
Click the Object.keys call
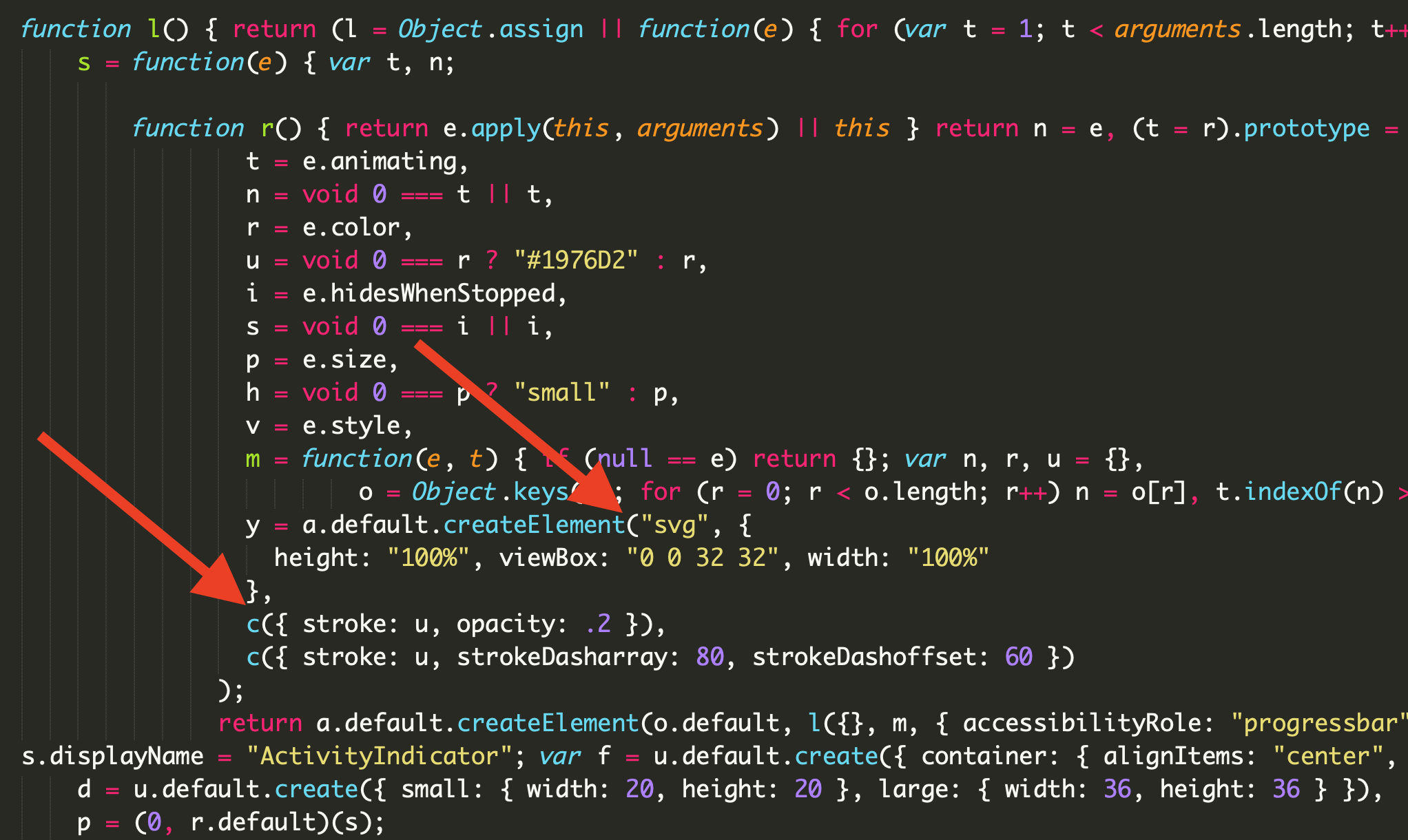(x=489, y=492)
